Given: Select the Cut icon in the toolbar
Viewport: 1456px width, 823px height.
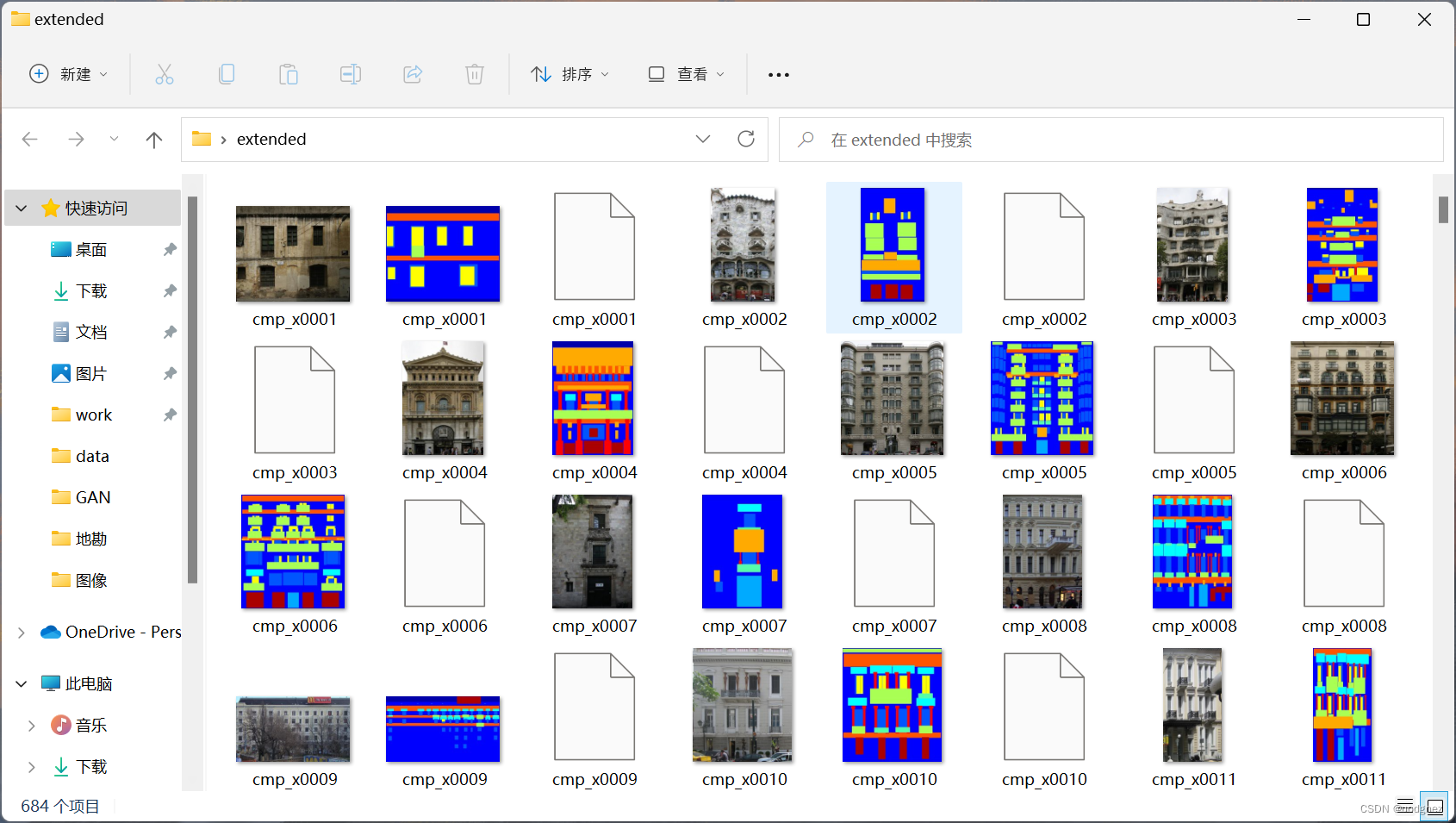Looking at the screenshot, I should click(164, 74).
